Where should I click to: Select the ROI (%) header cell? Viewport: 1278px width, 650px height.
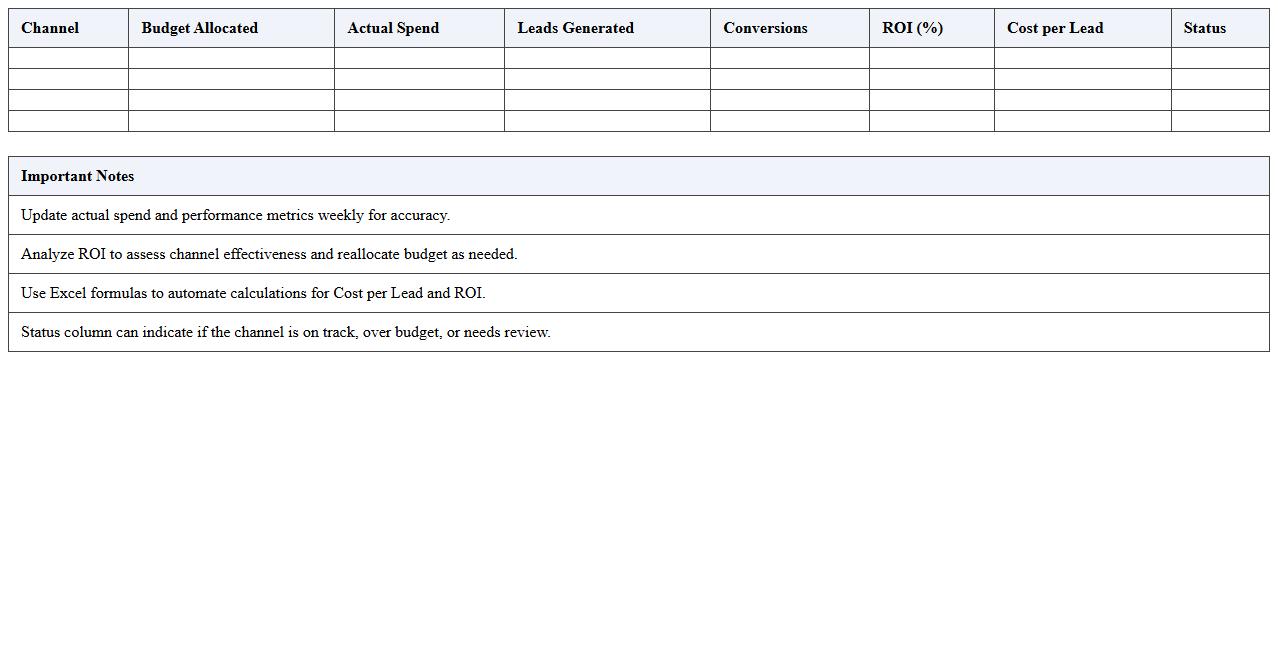pos(911,28)
